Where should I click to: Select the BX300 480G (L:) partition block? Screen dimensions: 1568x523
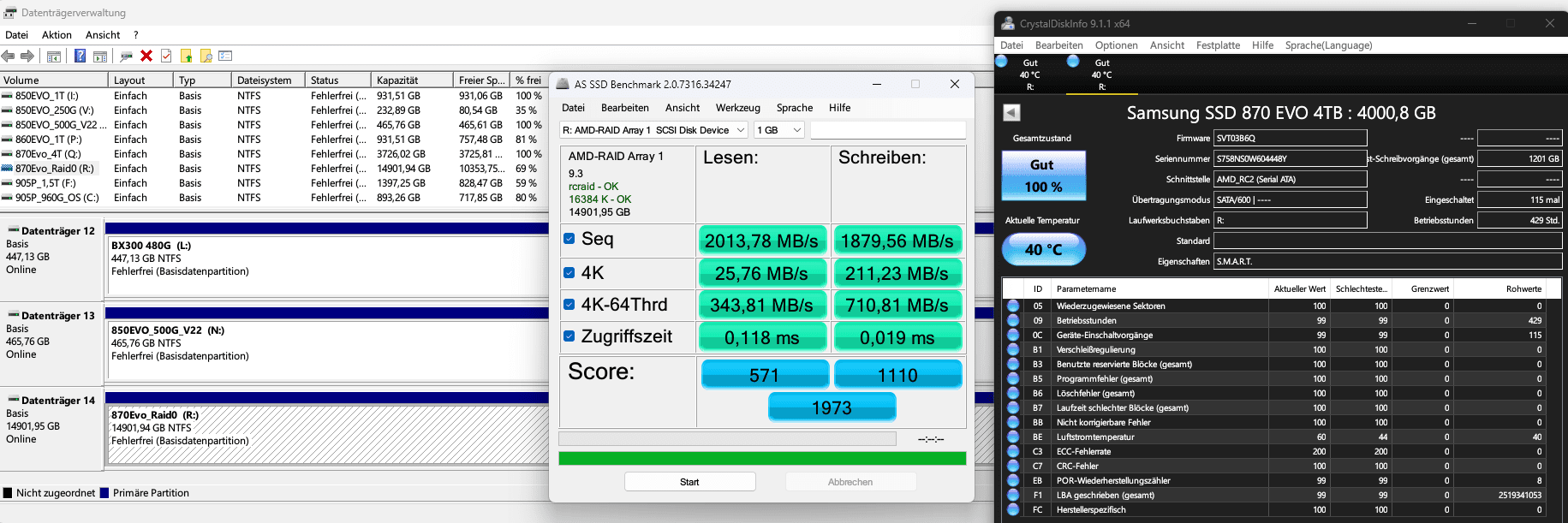[327, 264]
